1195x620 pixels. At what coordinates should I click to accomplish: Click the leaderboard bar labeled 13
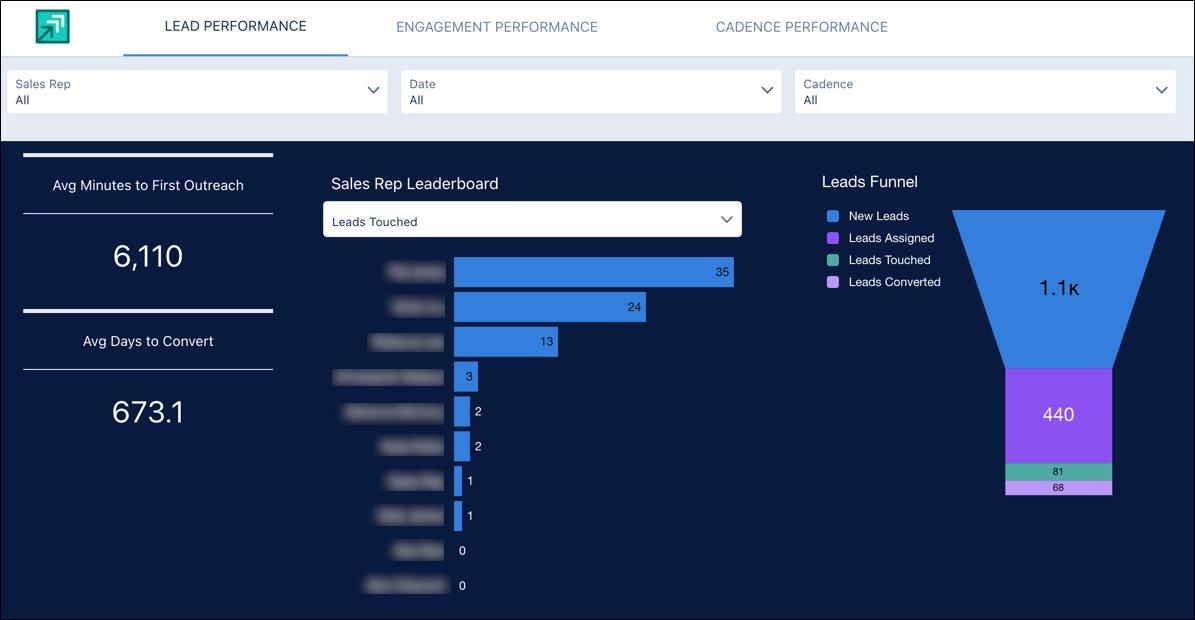(x=505, y=342)
